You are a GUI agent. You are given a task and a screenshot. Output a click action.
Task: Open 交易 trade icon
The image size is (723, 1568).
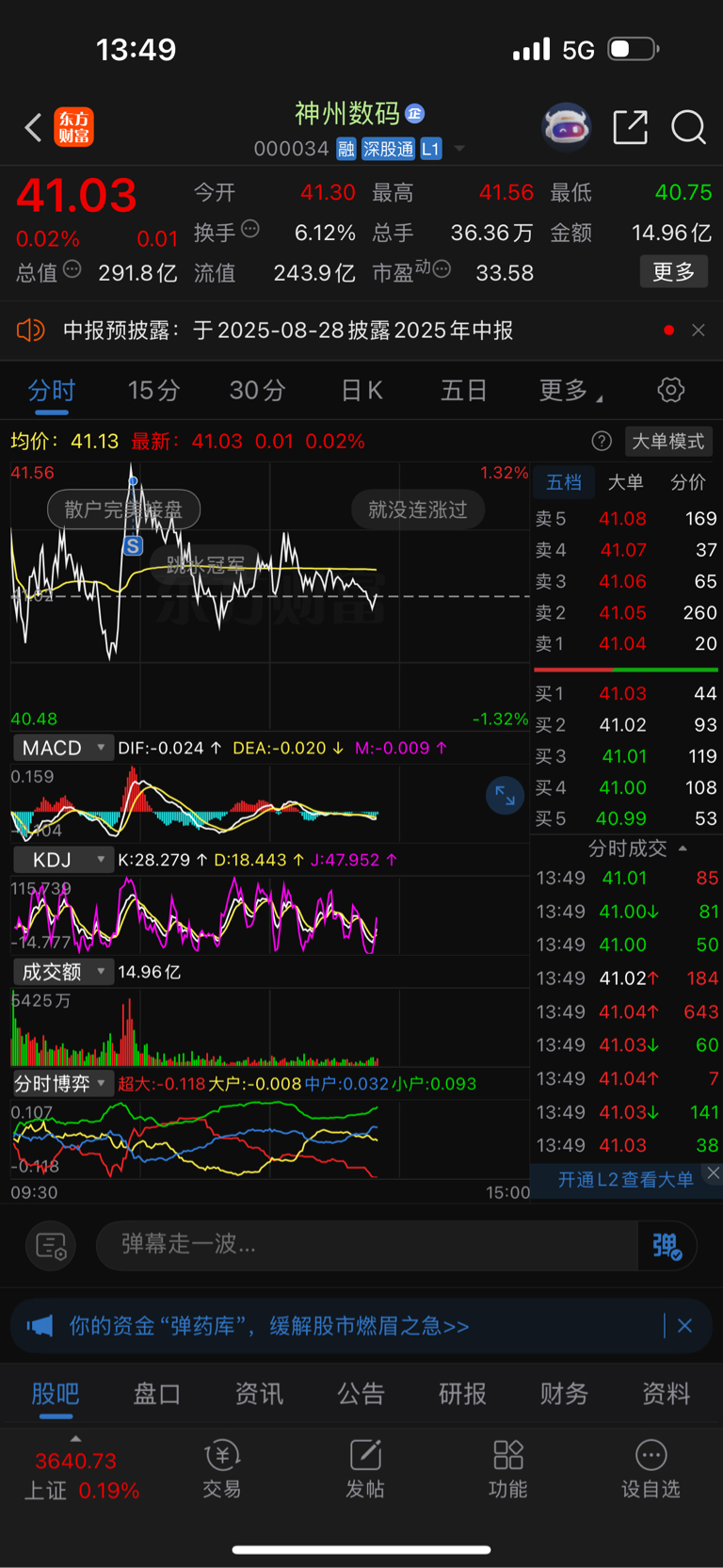[222, 1469]
